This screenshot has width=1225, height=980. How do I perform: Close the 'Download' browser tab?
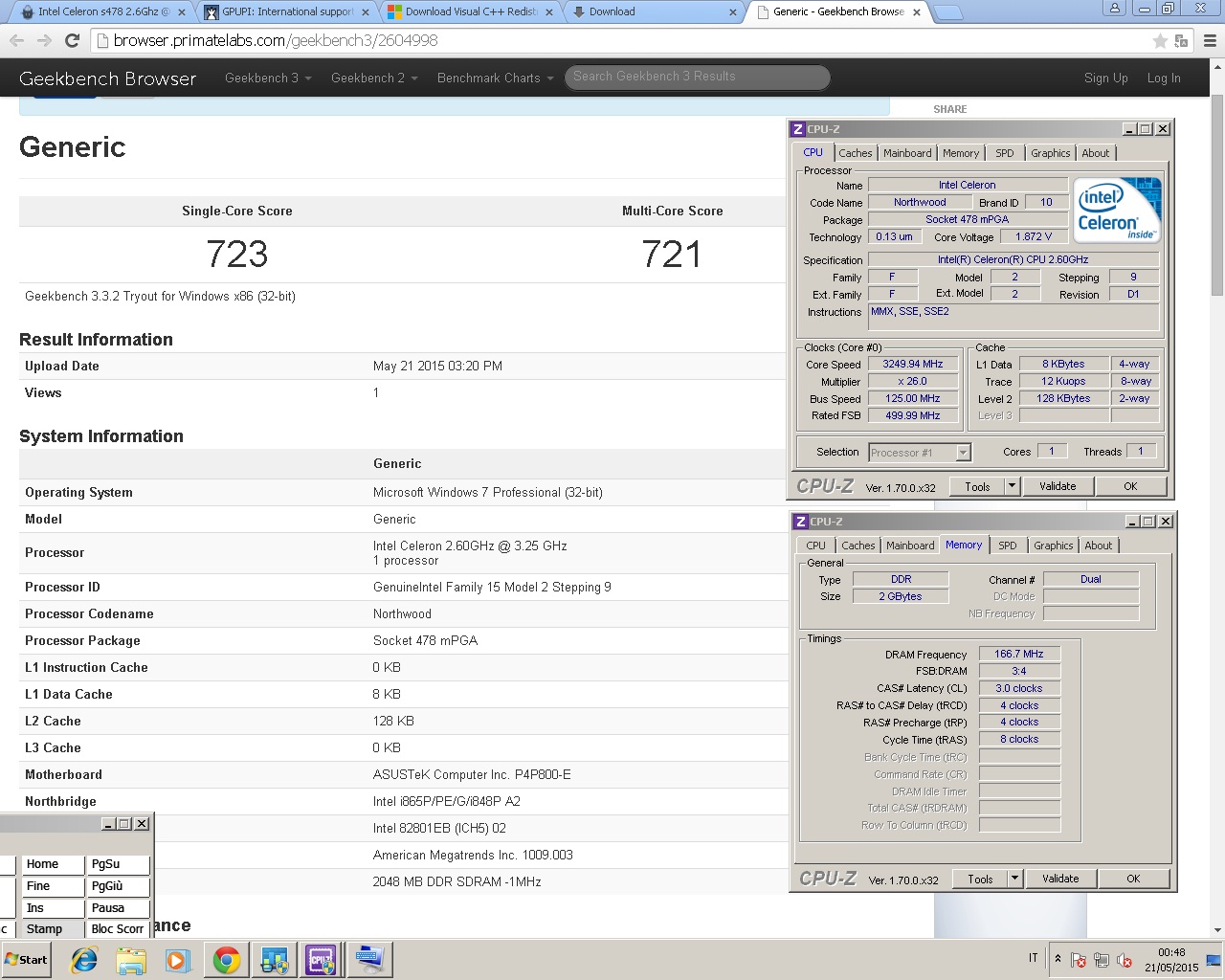(733, 12)
